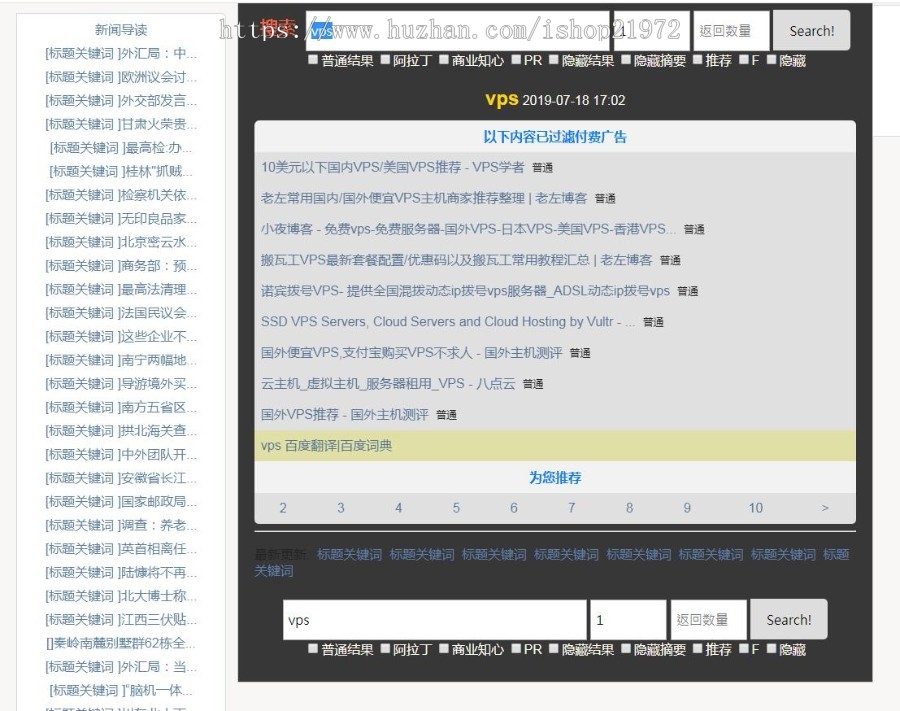This screenshot has width=900, height=711.
Task: Click the top Search! button
Action: click(811, 30)
